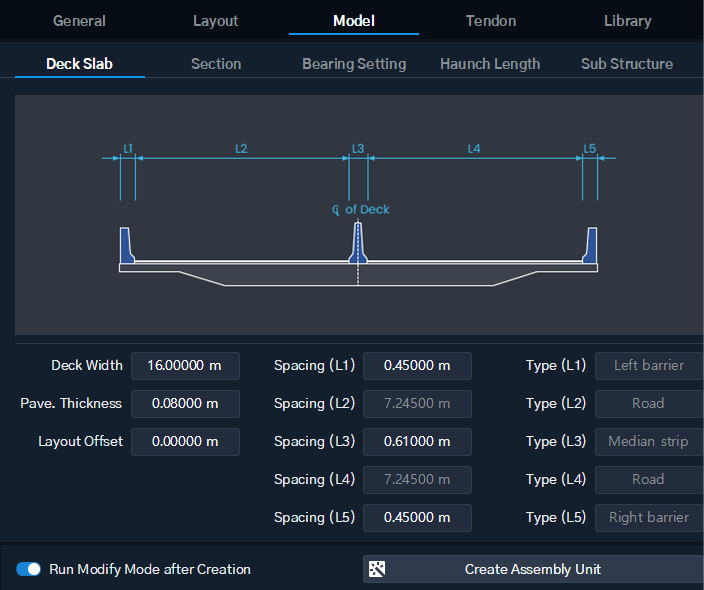Image resolution: width=704 pixels, height=590 pixels.
Task: Click the Deck Width input field
Action: (185, 365)
